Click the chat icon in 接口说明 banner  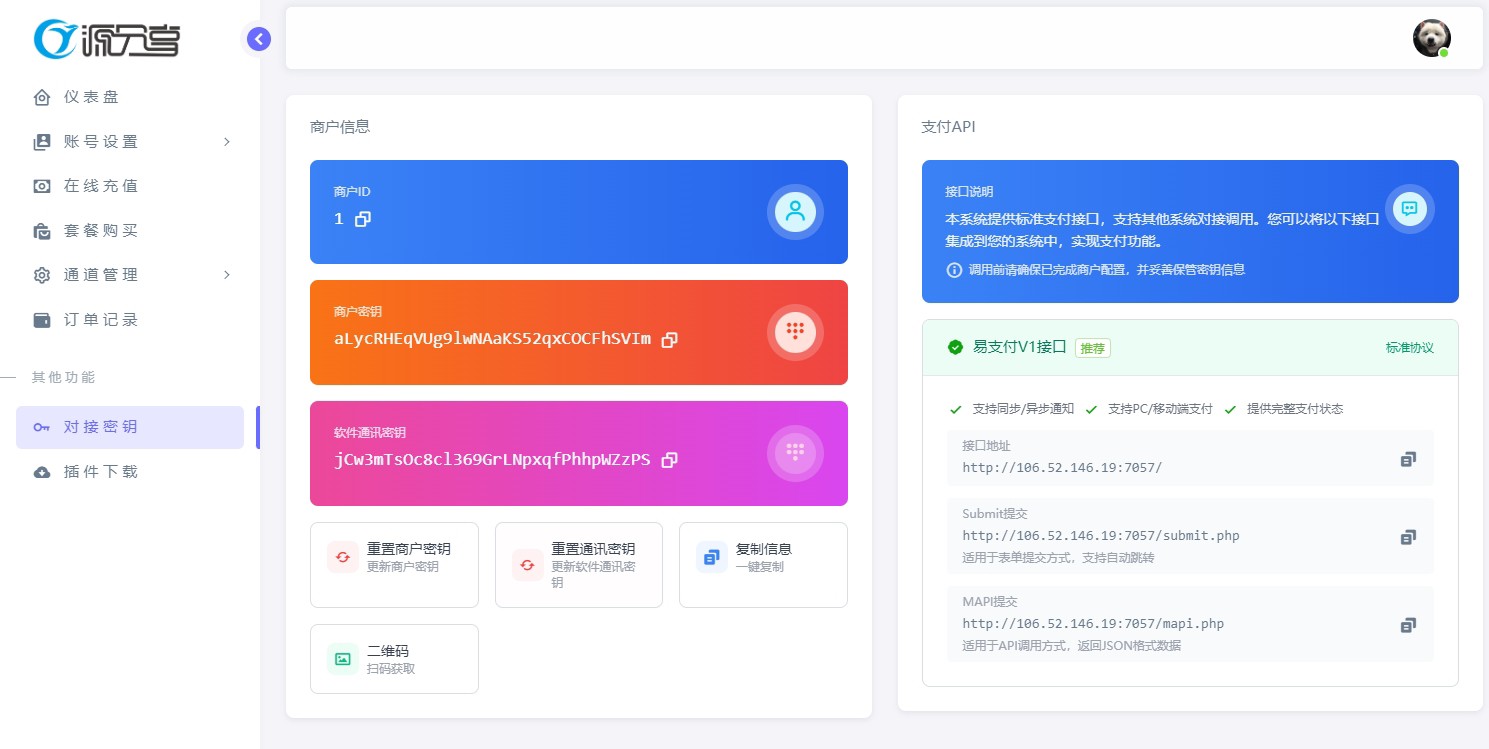tap(1409, 209)
